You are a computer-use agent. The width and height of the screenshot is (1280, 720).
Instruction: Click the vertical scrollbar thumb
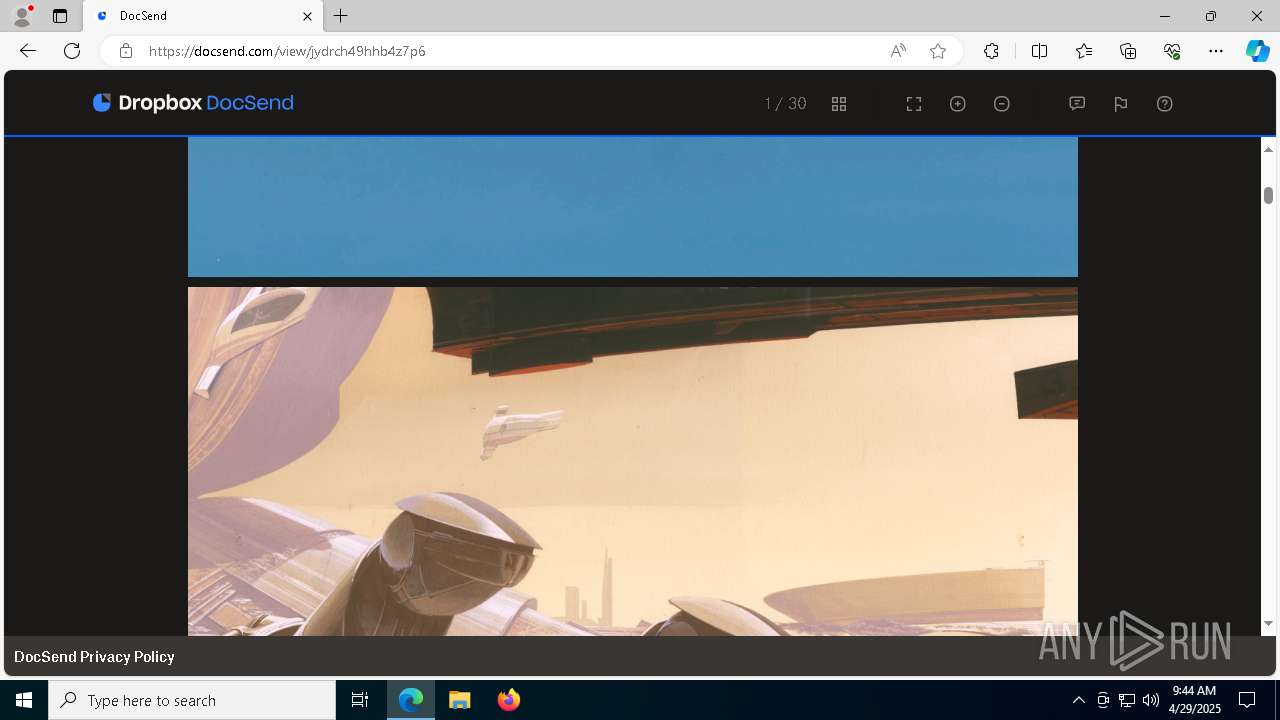tap(1268, 195)
